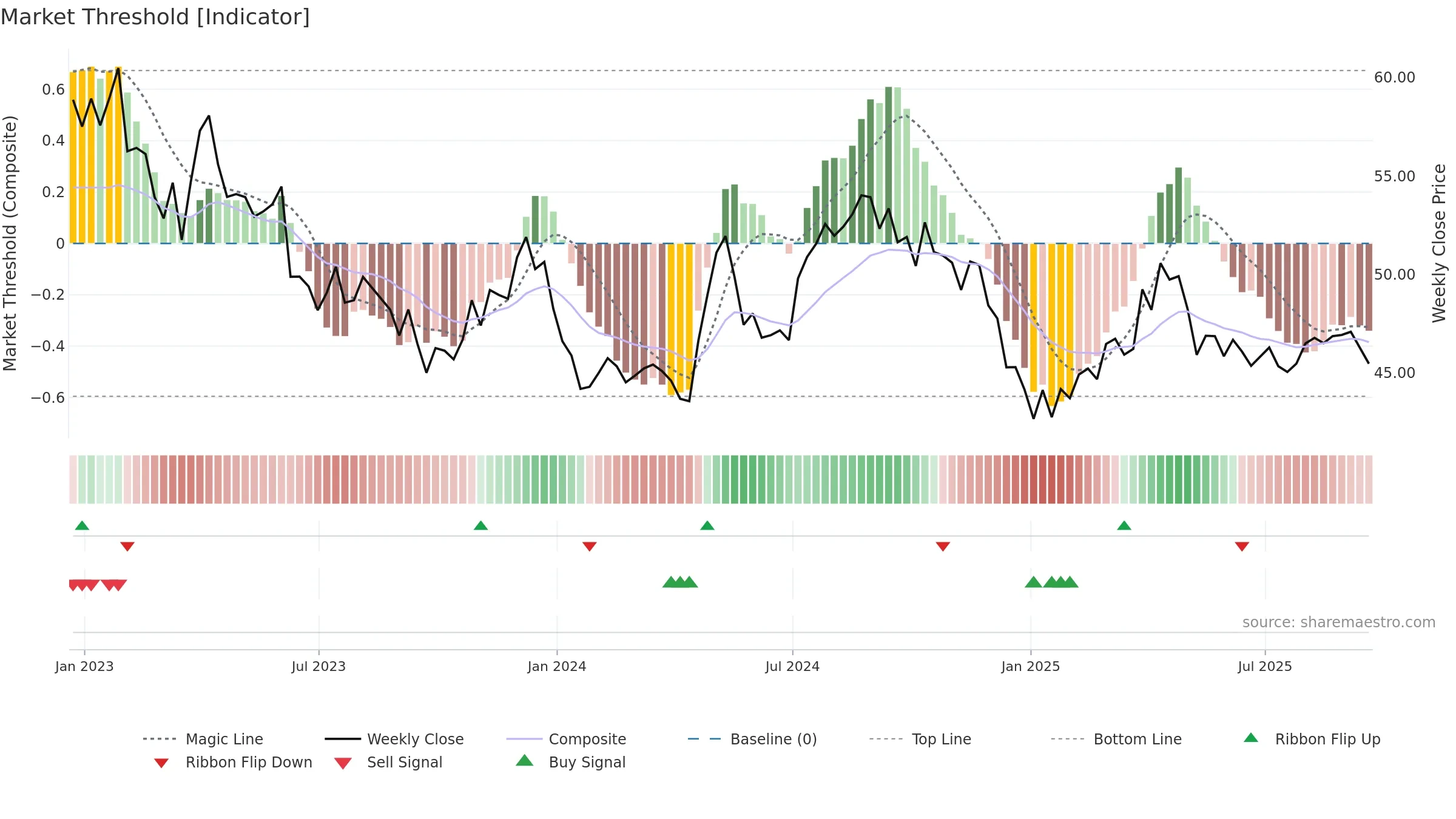Click the red triangle icon in Sell Signal legend
Screen dimensions: 1456x819
coord(343,763)
